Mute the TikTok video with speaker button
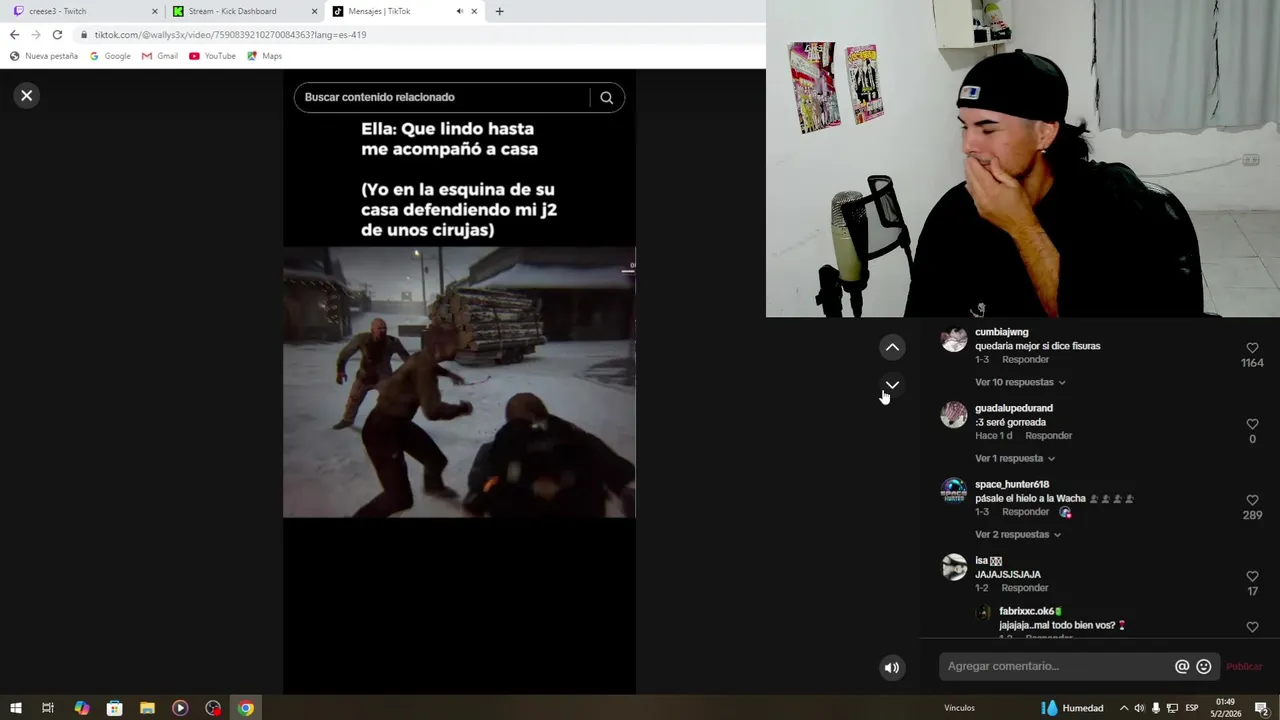Screen dimensions: 1280x720 tap(892, 668)
